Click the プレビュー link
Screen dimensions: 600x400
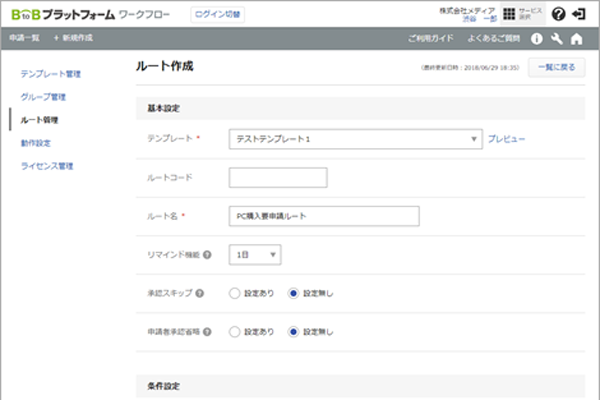click(507, 139)
